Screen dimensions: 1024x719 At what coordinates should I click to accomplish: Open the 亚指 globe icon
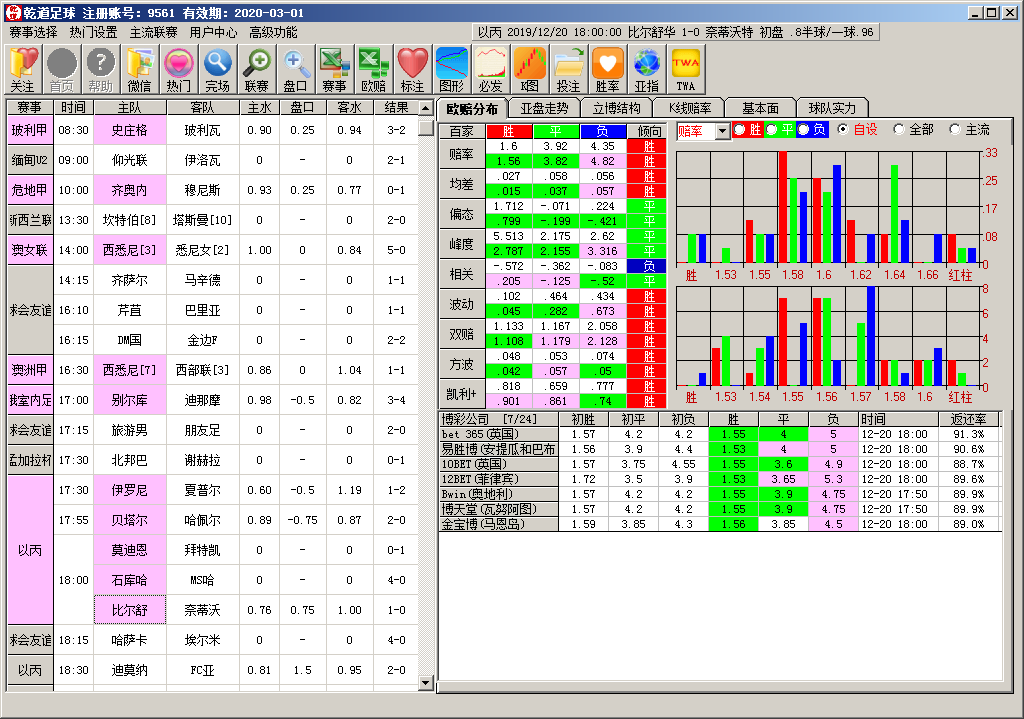pos(647,70)
